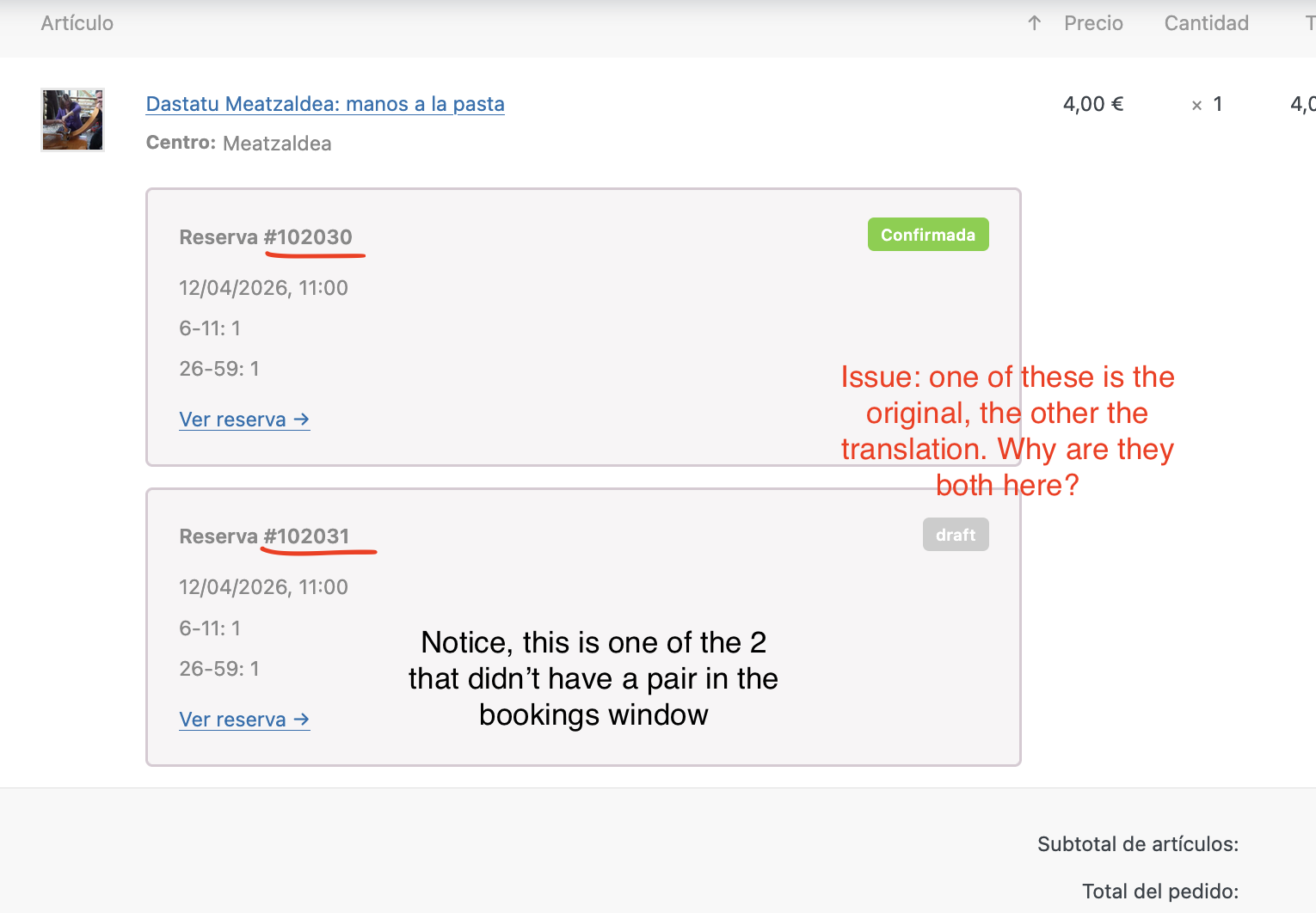Image resolution: width=1316 pixels, height=913 pixels.
Task: Click the arrow icon in booking #102031's Ver reserva
Action: click(x=301, y=720)
